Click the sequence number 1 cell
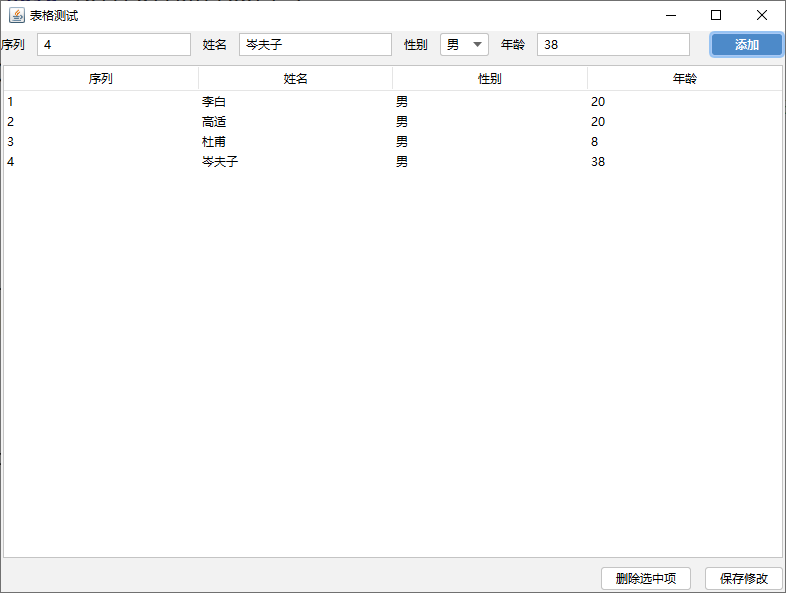 101,102
